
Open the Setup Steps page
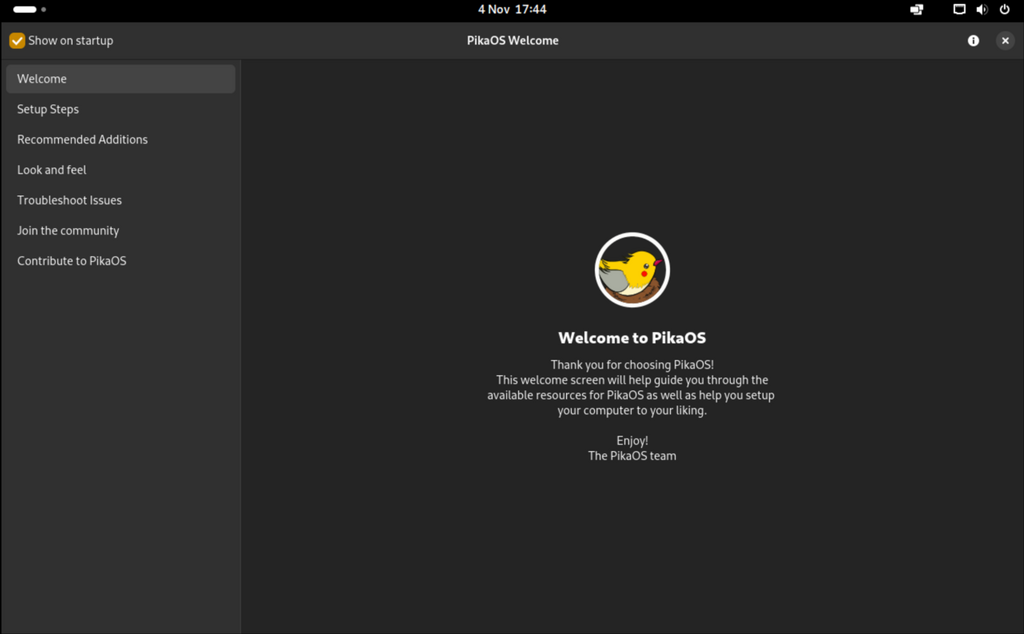(x=121, y=109)
